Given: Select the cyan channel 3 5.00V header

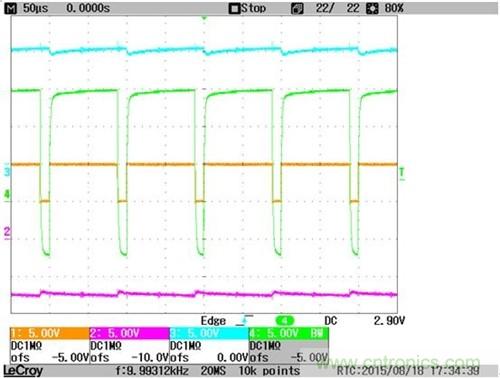Looking at the screenshot, I should click(x=209, y=333).
